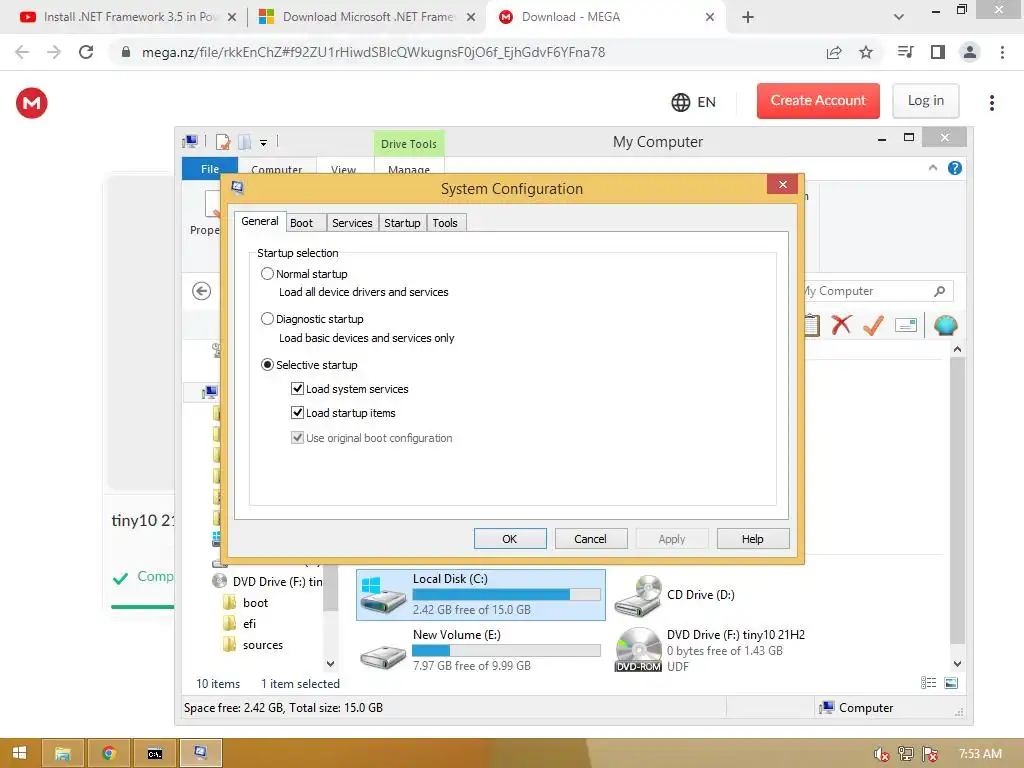Select CD Drive (D:)
The width and height of the screenshot is (1024, 768).
click(x=676, y=594)
